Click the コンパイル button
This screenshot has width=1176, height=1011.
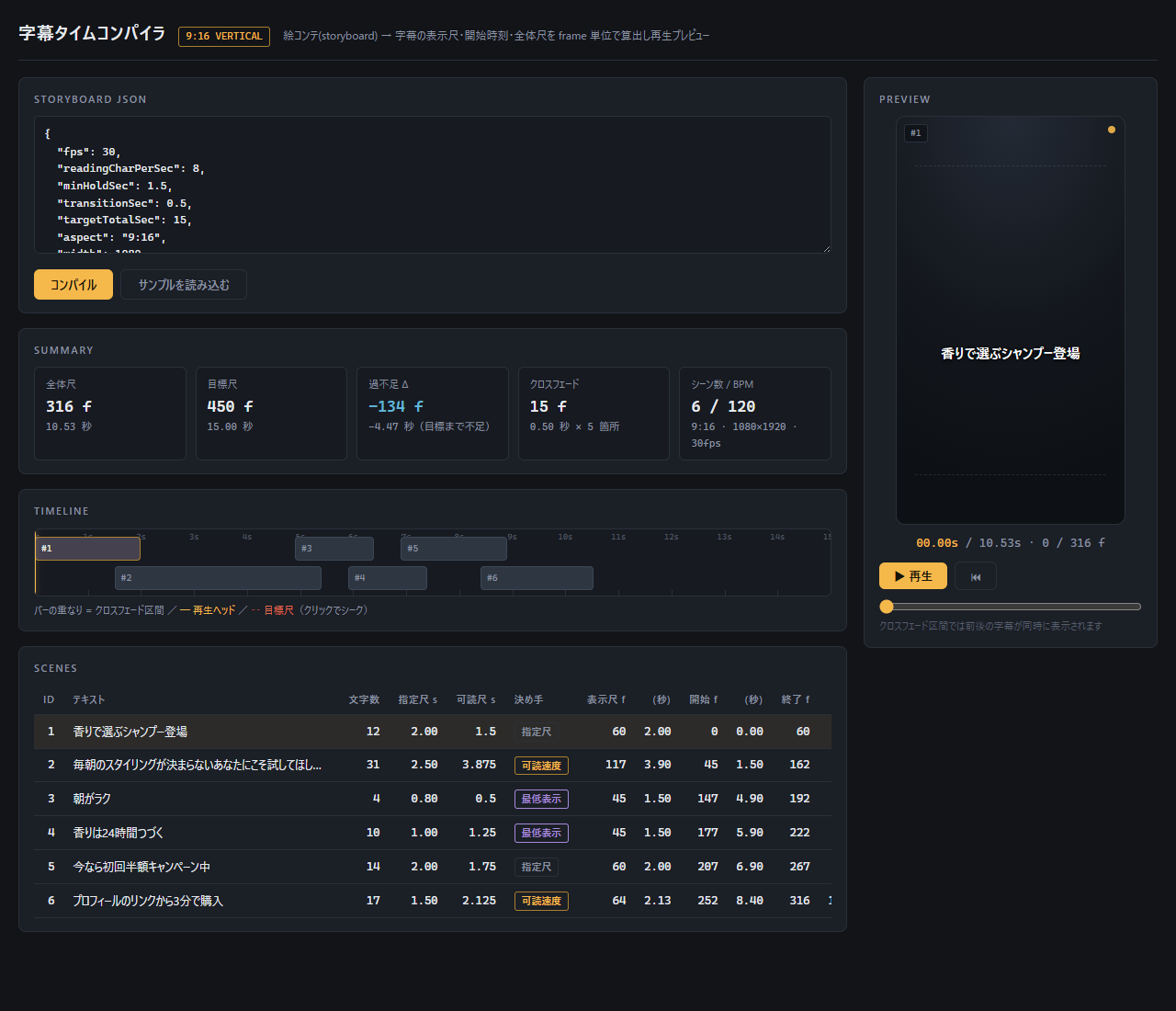(73, 285)
